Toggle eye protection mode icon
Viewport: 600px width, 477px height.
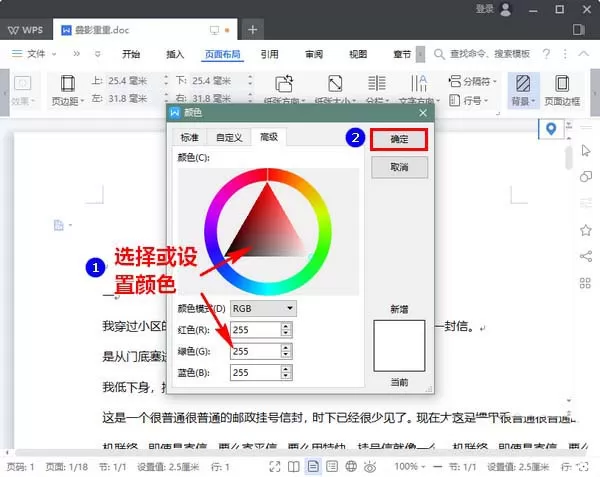point(370,467)
